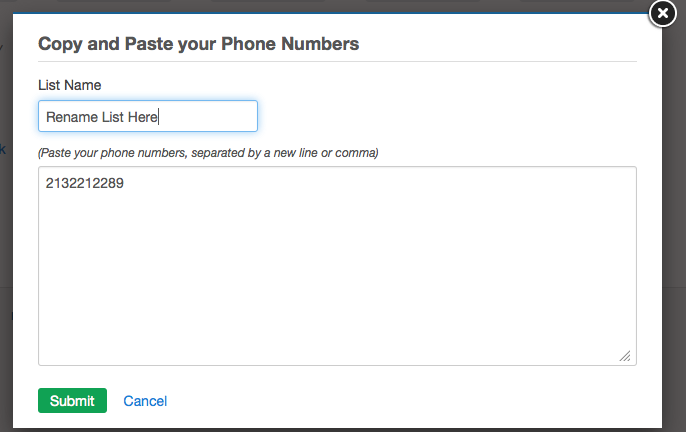Click the divider line under the heading

337,62
